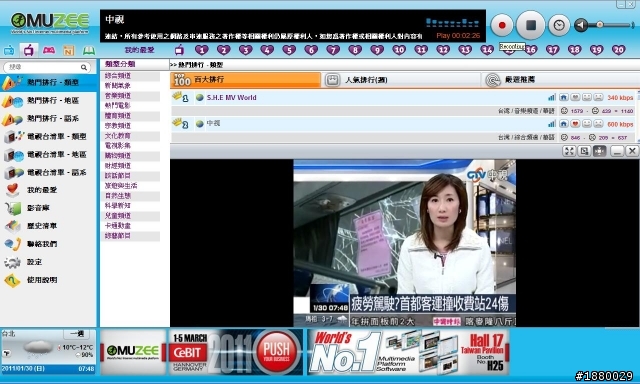Vote frown face on the S.H.E MV World row
The width and height of the screenshot is (640, 384).
(x=598, y=98)
